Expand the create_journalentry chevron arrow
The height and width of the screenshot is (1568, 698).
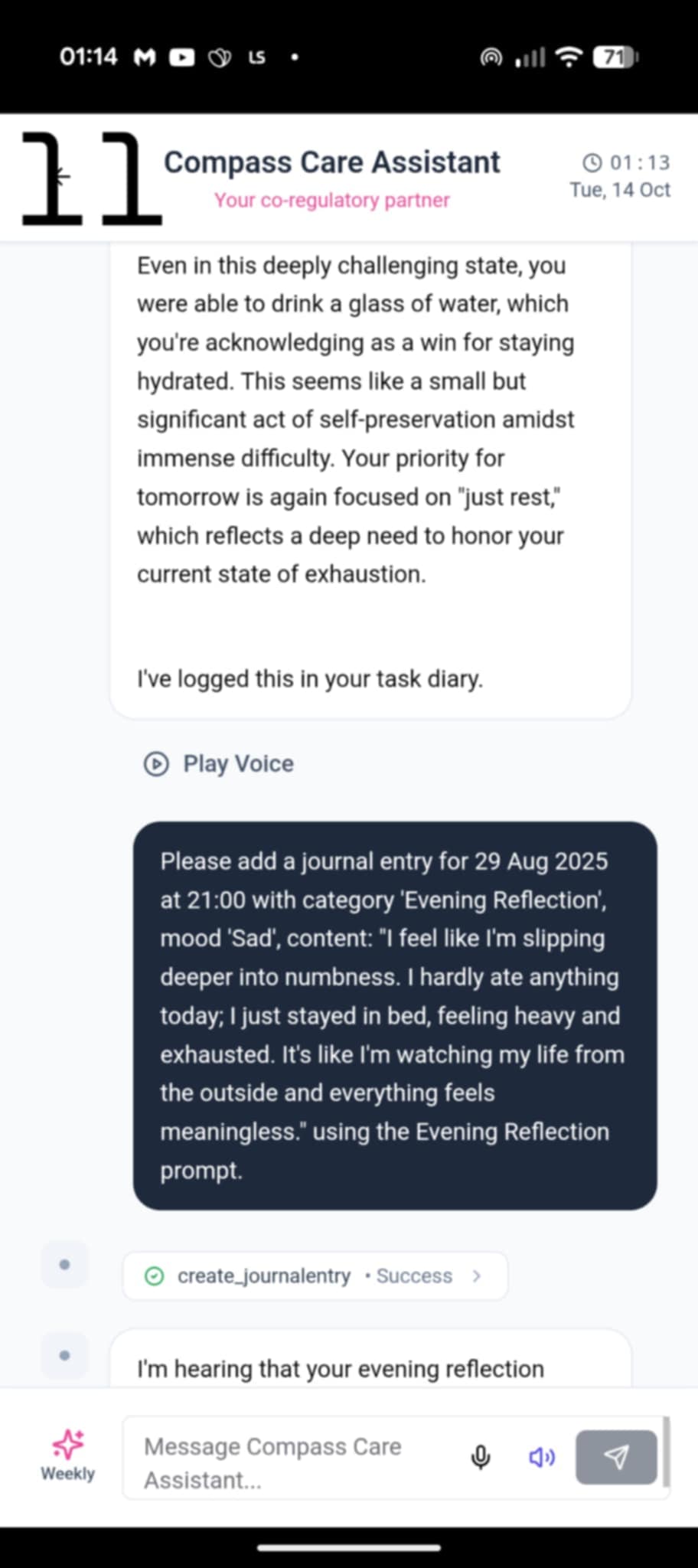coord(477,1276)
